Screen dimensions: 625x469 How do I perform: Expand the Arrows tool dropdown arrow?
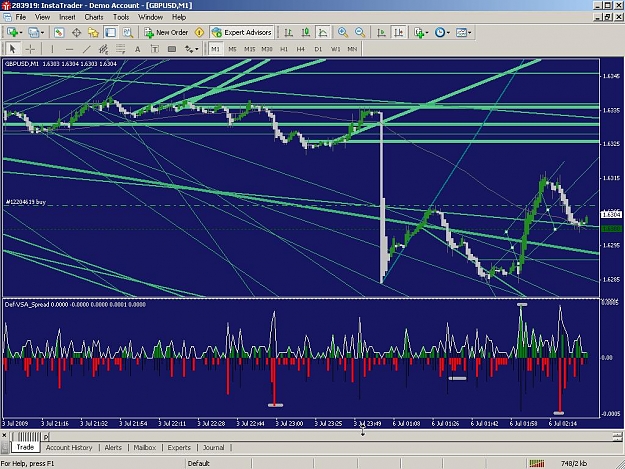(x=197, y=49)
